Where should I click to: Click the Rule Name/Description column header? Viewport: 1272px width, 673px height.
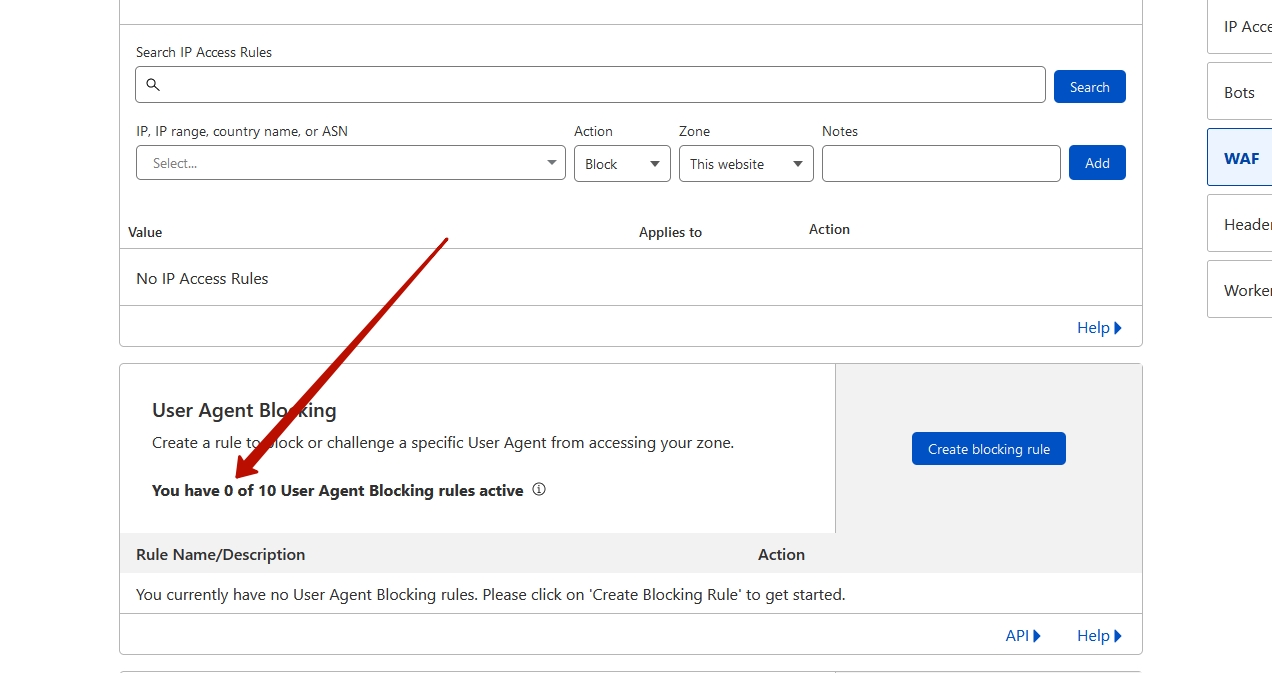coord(220,554)
